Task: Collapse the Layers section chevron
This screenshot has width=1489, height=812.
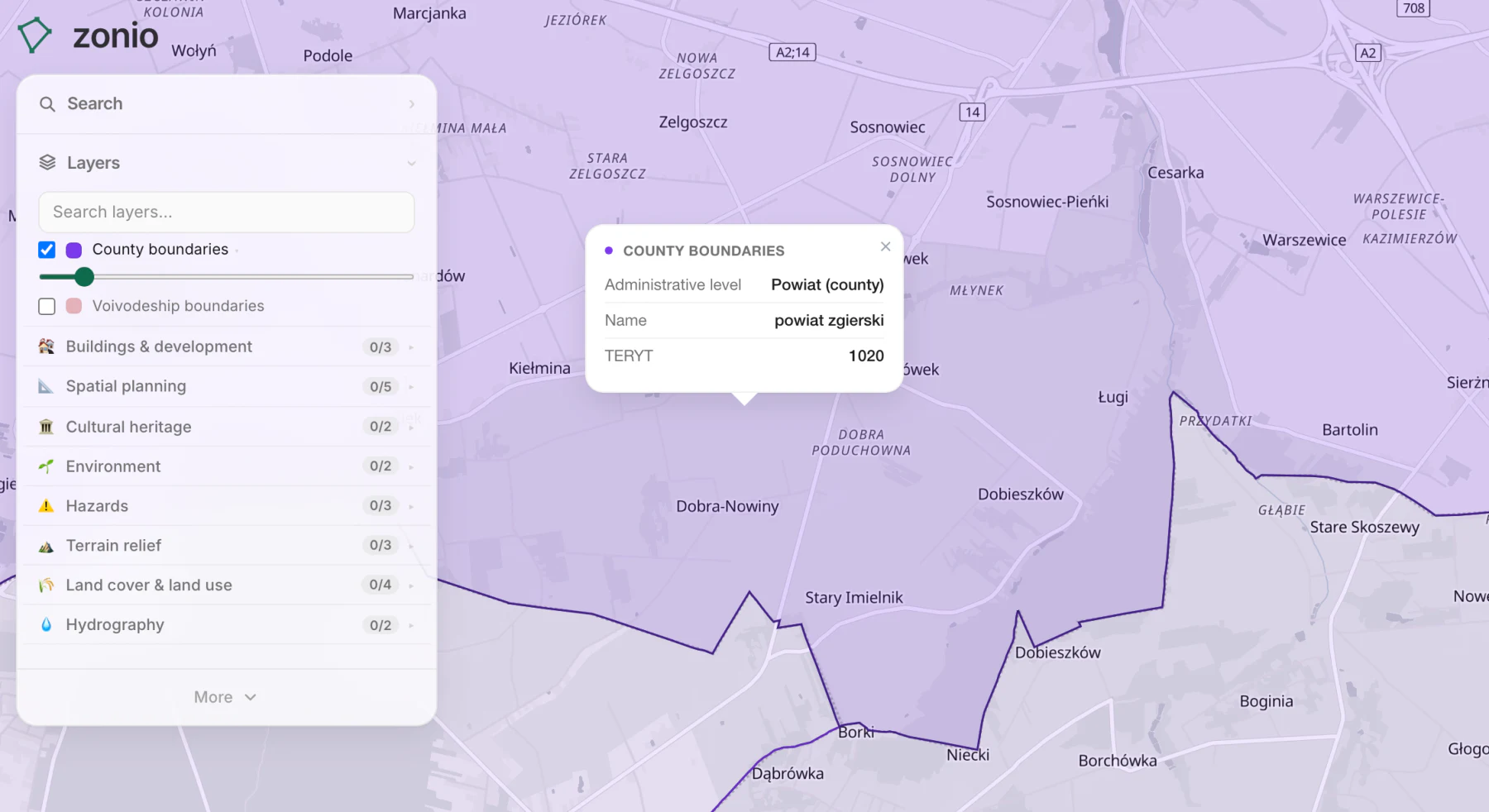Action: [x=411, y=164]
